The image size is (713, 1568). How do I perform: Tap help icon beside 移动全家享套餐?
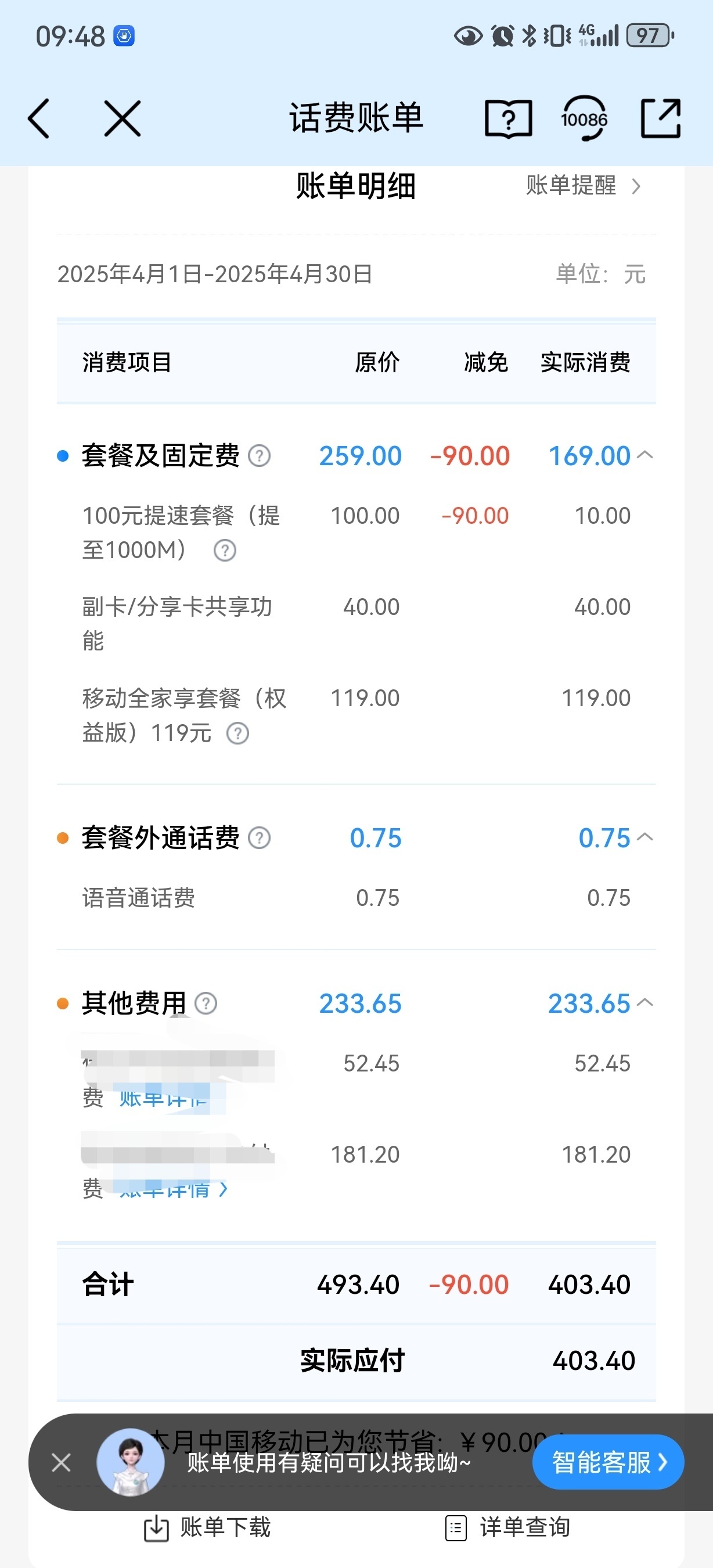pos(238,733)
